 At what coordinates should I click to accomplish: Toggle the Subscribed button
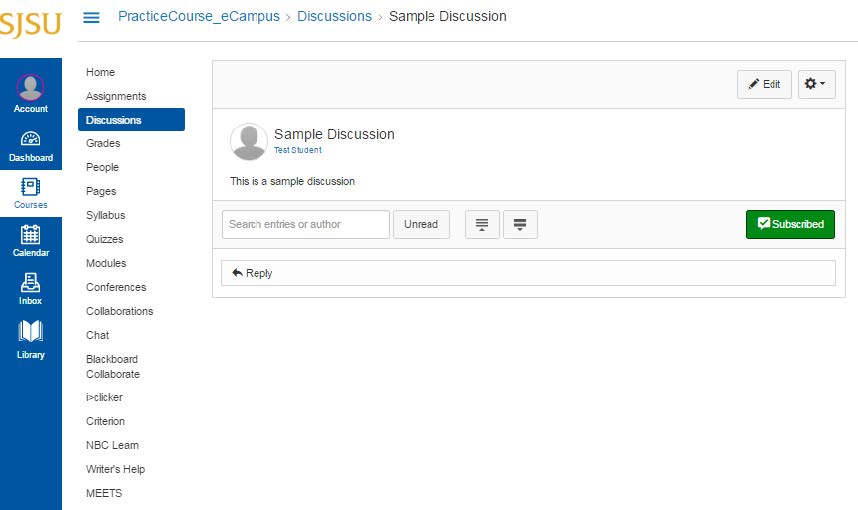790,225
